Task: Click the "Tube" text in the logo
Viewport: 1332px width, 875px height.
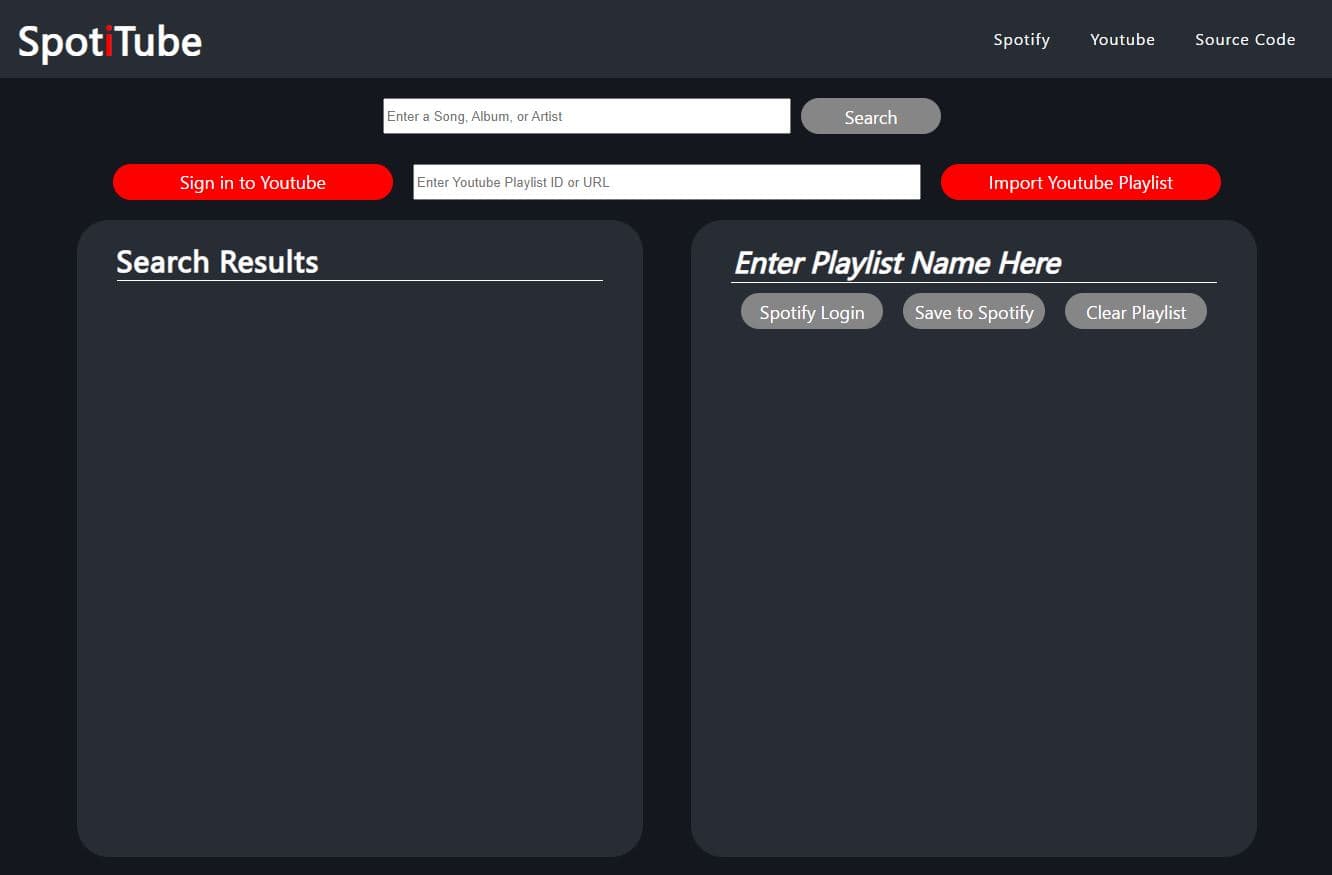Action: (x=158, y=42)
